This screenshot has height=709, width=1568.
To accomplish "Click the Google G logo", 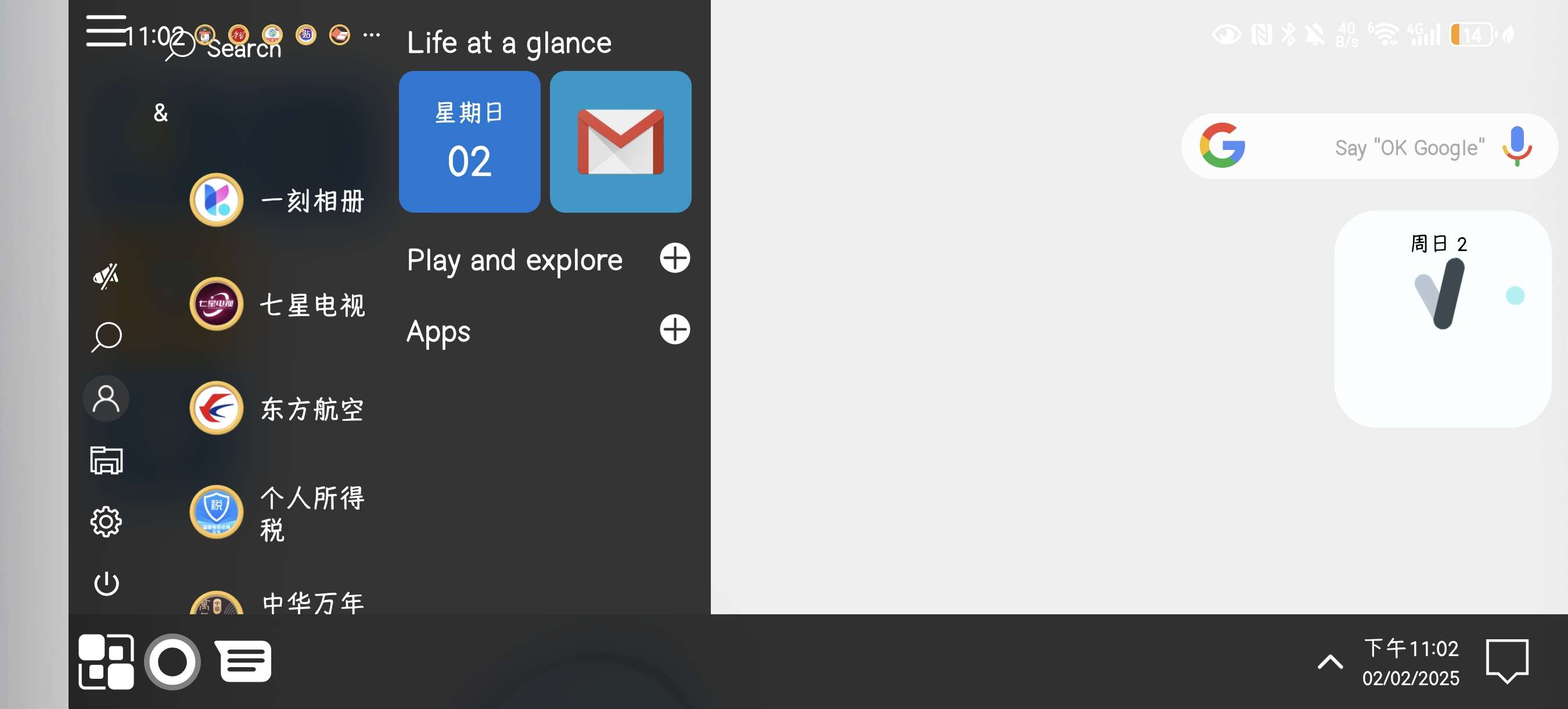I will (1222, 145).
